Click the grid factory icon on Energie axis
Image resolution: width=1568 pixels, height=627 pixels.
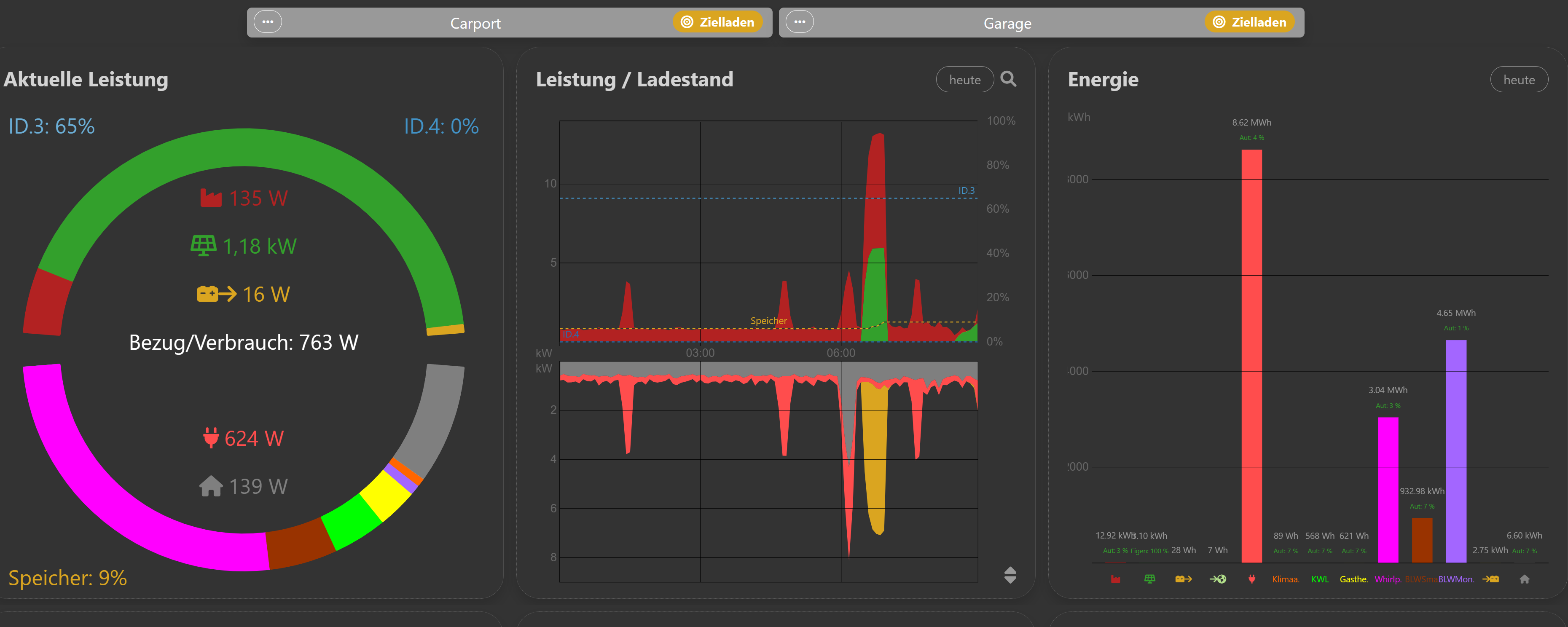[1115, 579]
